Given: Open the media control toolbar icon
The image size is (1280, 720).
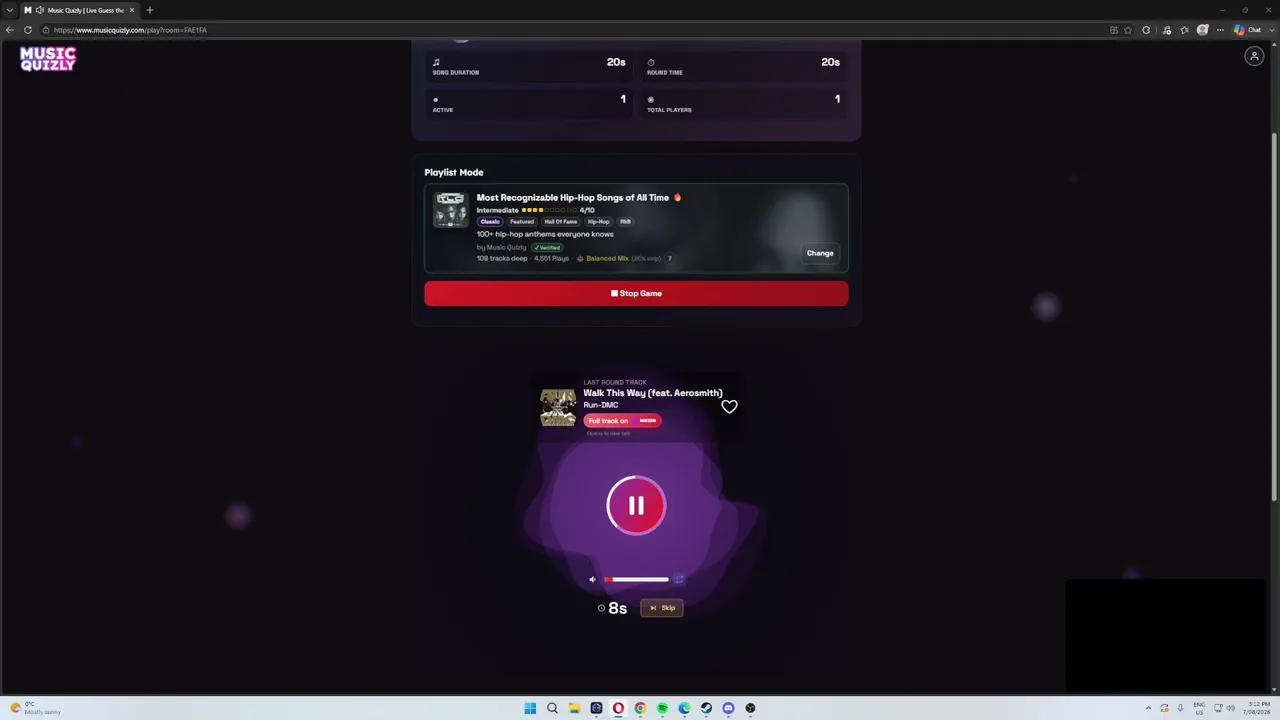Looking at the screenshot, I should 1167,30.
